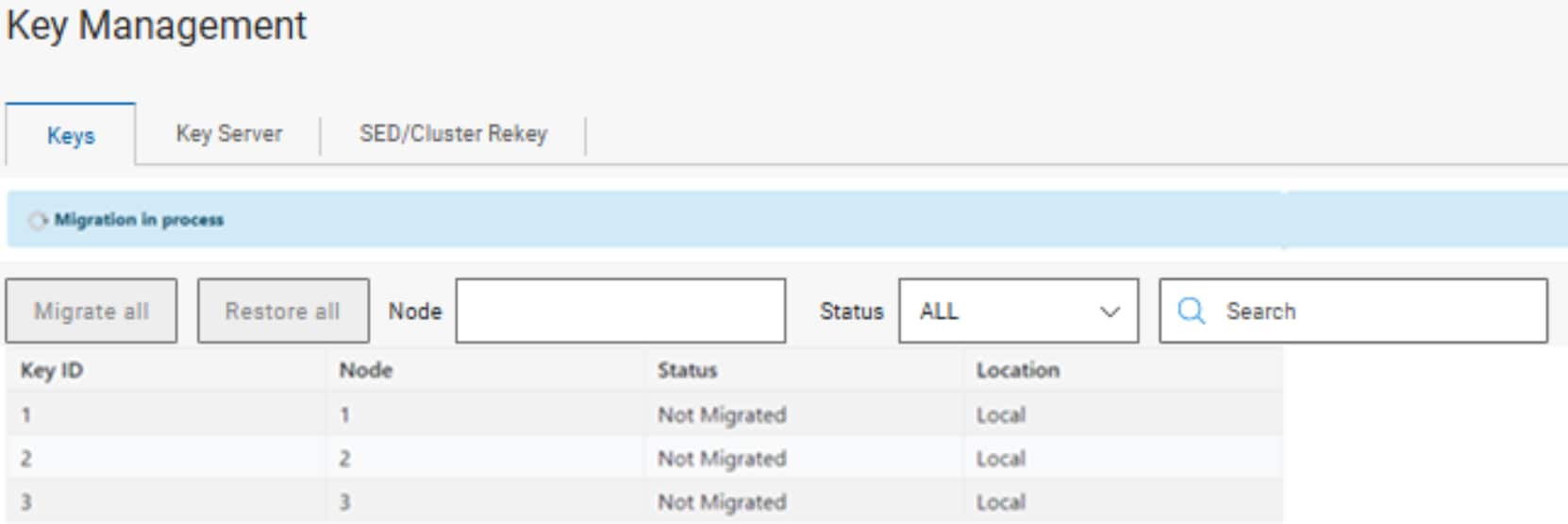Click the Restore all button
Screen dimensions: 1568x524
click(x=283, y=311)
